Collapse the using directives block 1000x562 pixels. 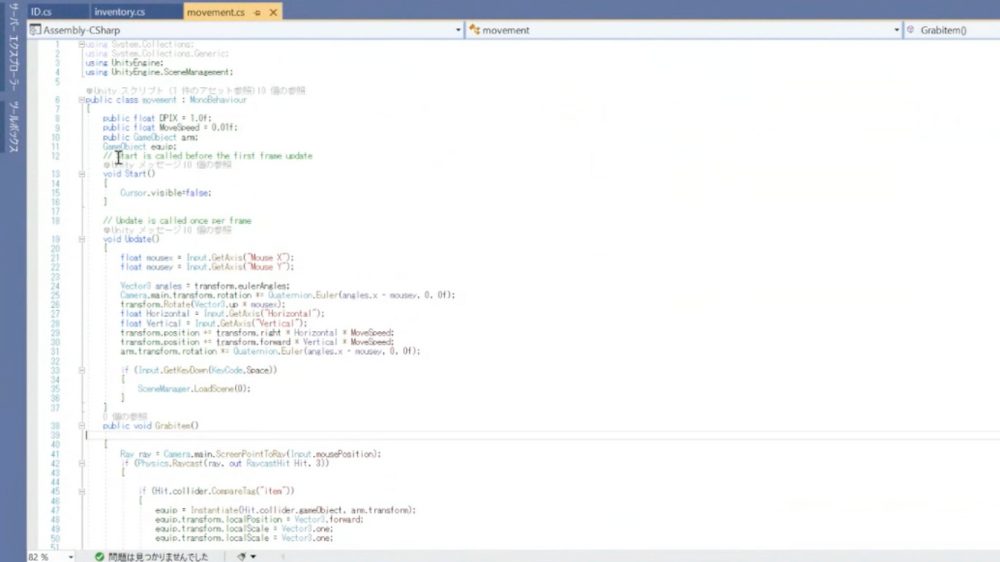[x=82, y=44]
